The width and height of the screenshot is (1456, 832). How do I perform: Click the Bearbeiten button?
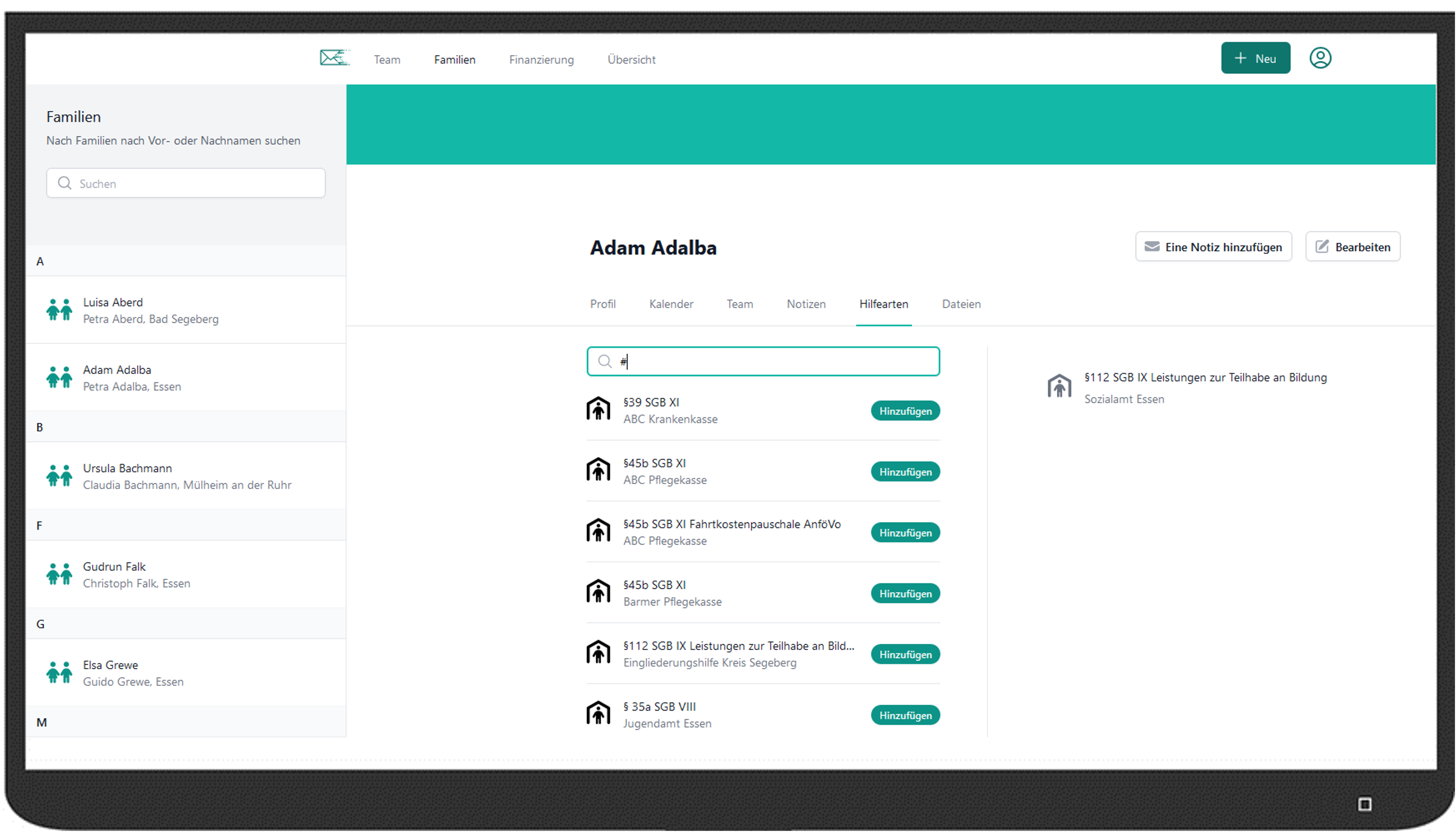(x=1353, y=247)
